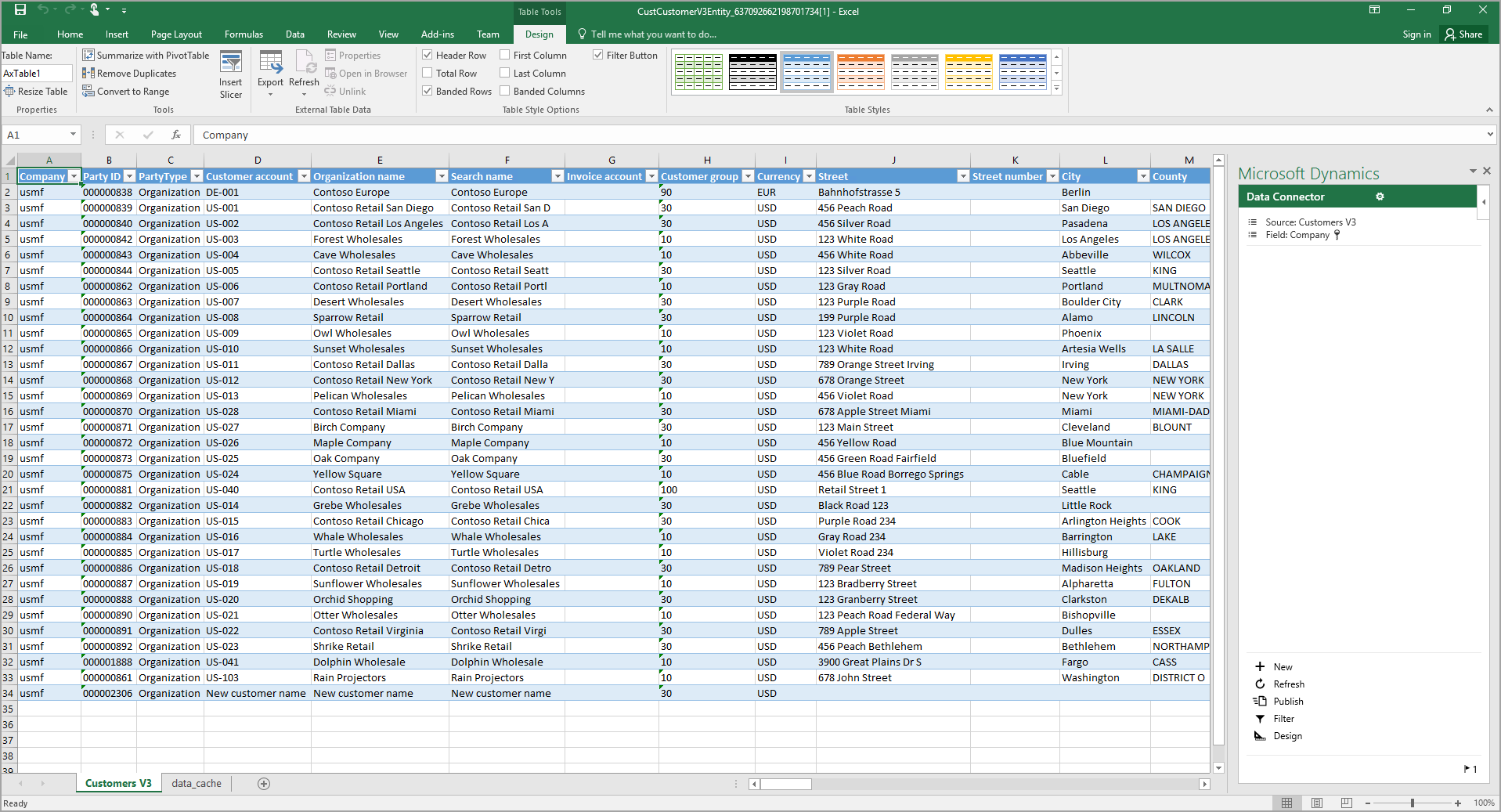Viewport: 1501px width, 812px height.
Task: Open the Data Connector settings gear
Action: 1380,197
